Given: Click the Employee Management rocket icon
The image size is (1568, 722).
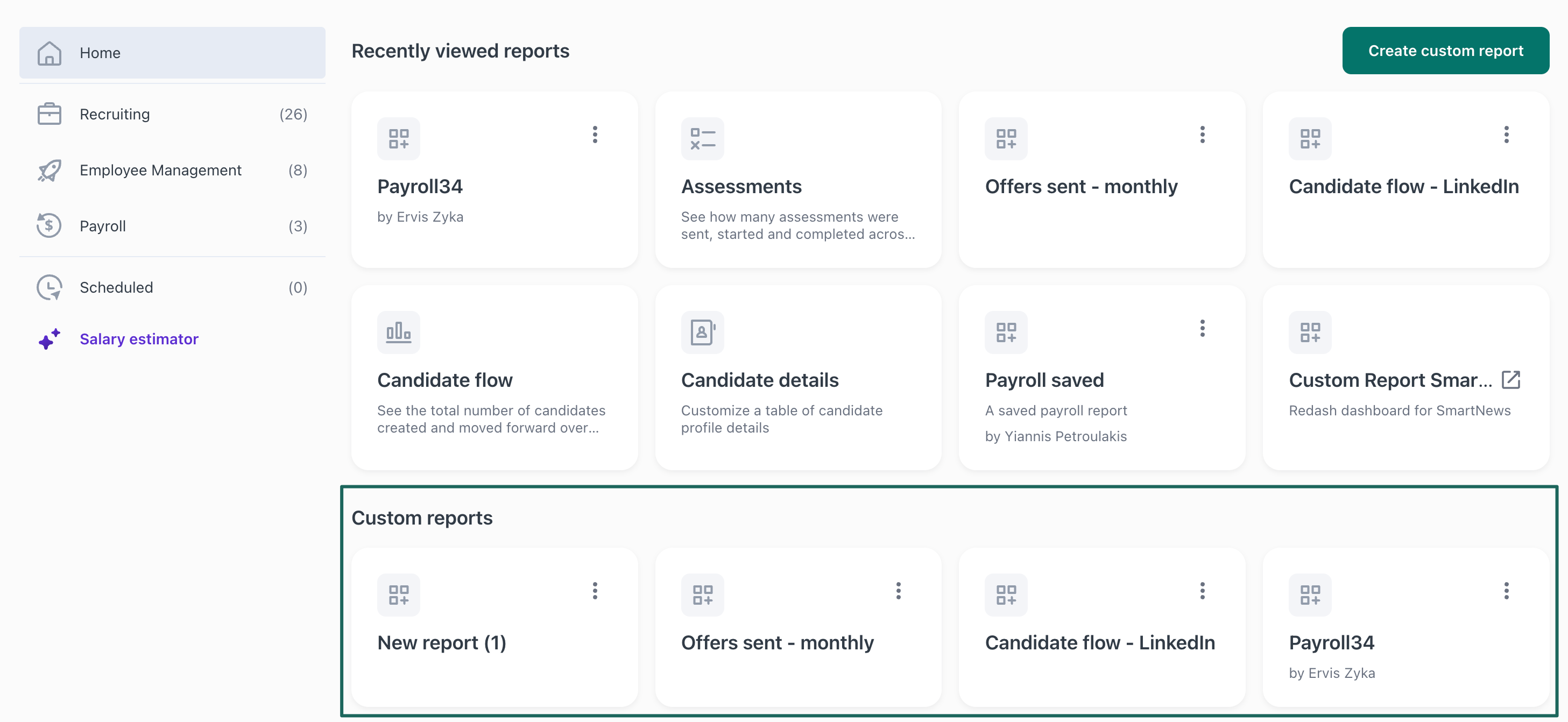Looking at the screenshot, I should click(50, 171).
